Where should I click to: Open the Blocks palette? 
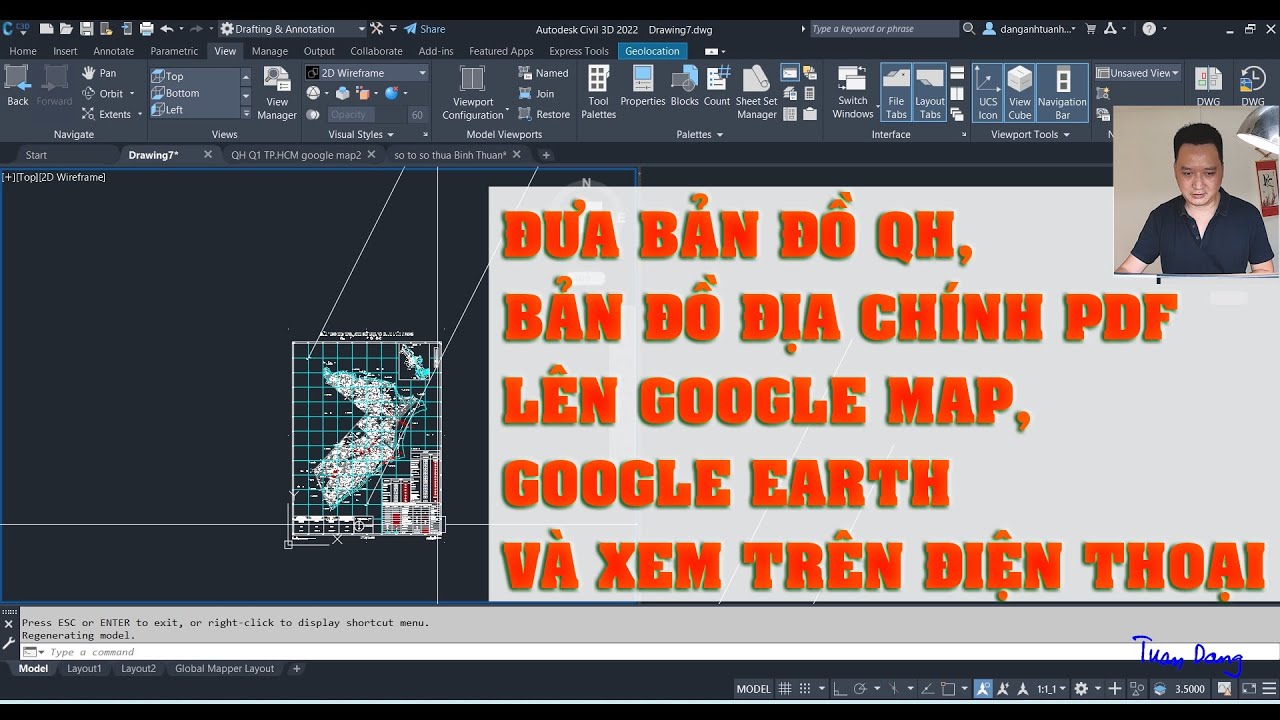[x=685, y=86]
